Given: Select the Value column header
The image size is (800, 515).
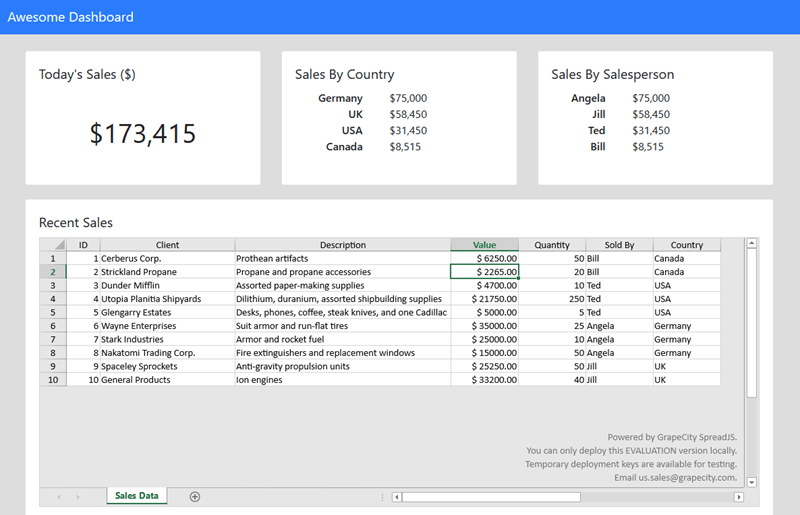Looking at the screenshot, I should (x=484, y=244).
